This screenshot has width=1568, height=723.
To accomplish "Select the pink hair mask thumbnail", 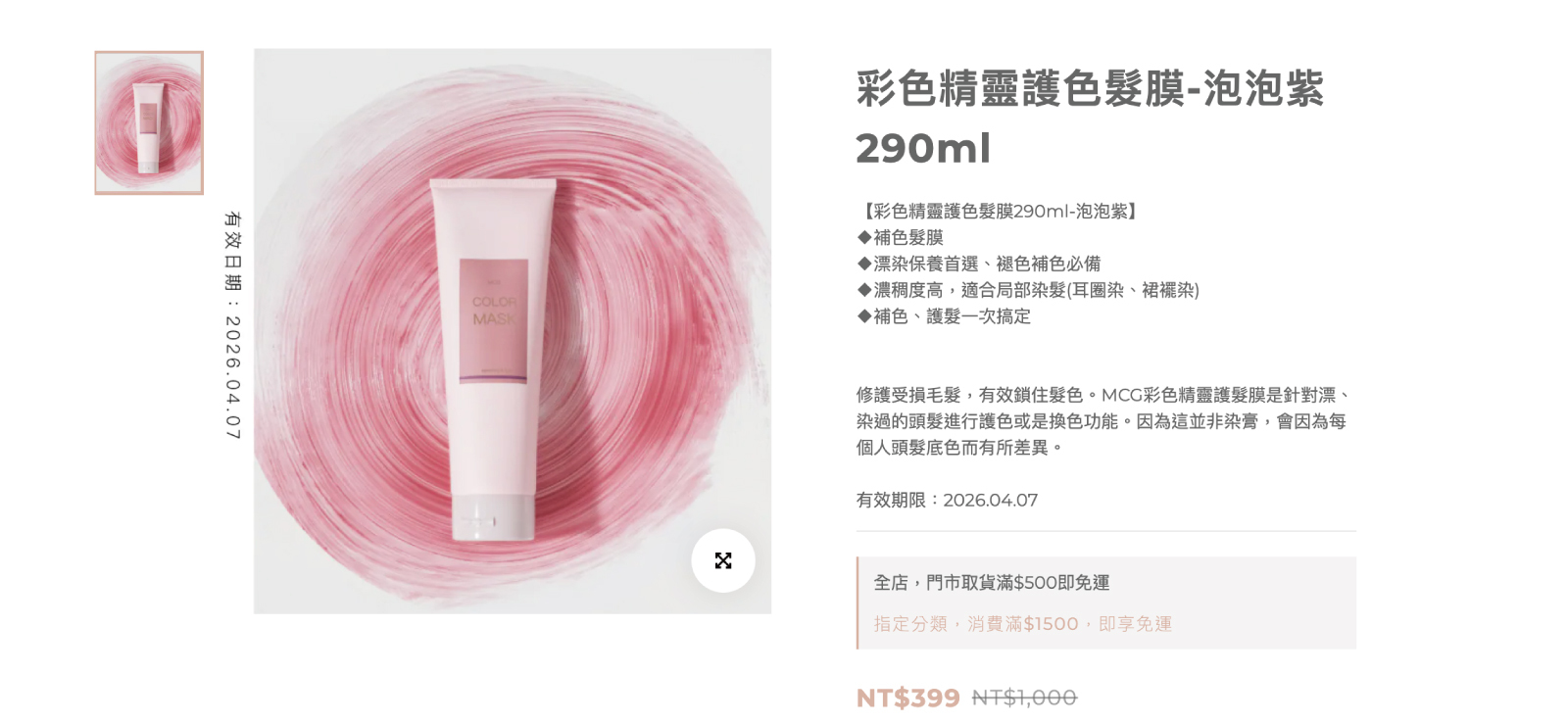I will pos(149,122).
